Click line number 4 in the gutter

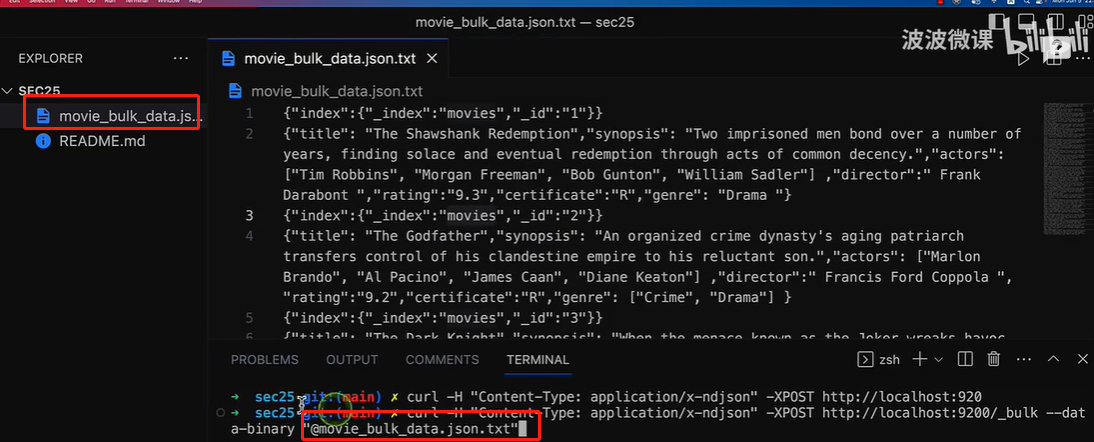(x=250, y=236)
